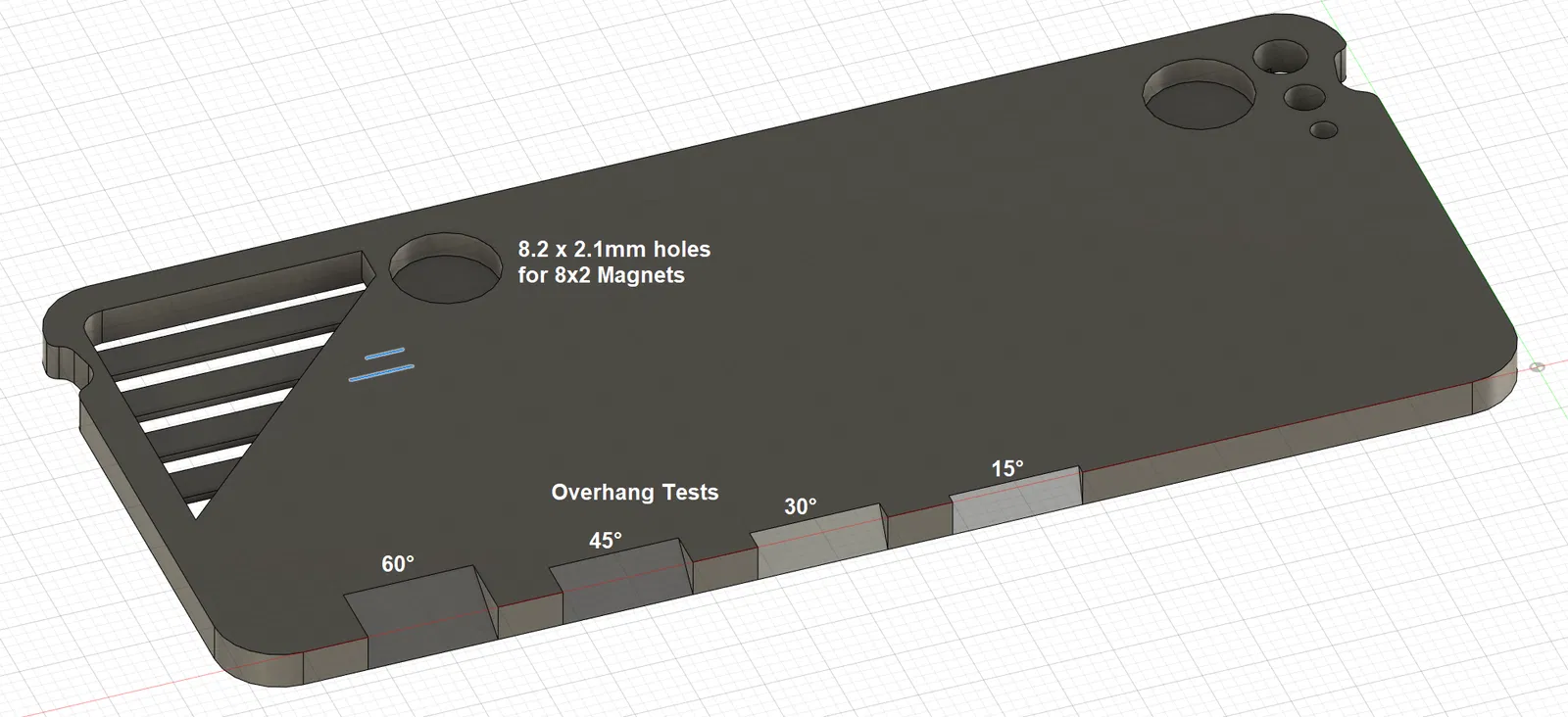The width and height of the screenshot is (1568, 717).
Task: Click the 45° label
Action: (606, 541)
